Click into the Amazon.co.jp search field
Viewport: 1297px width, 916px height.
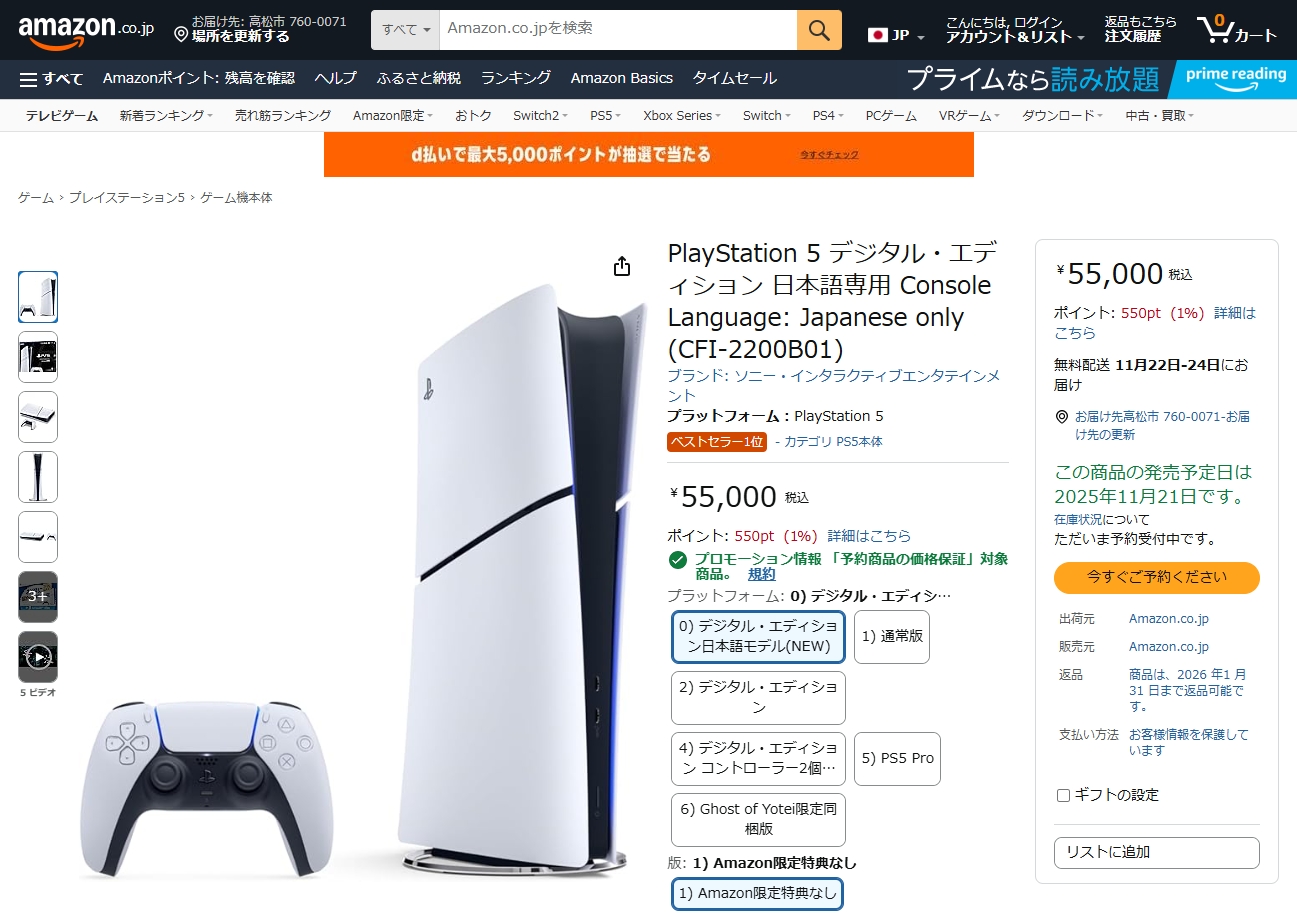[618, 30]
